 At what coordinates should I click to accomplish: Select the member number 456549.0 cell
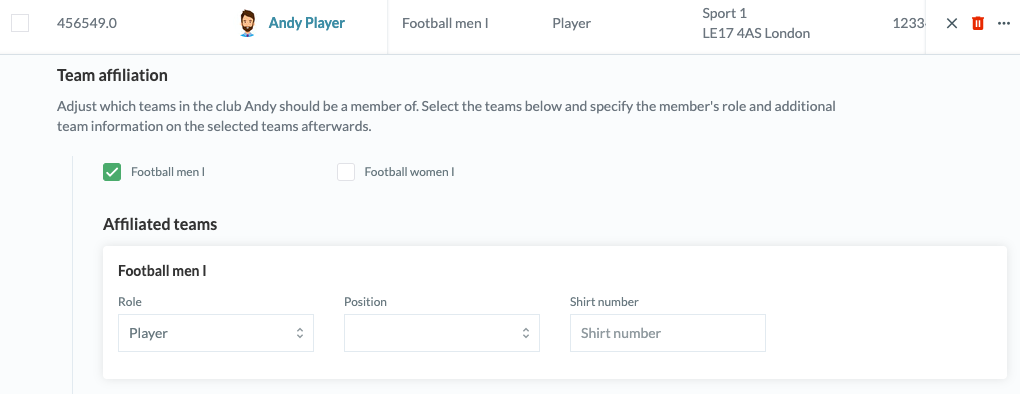point(87,23)
